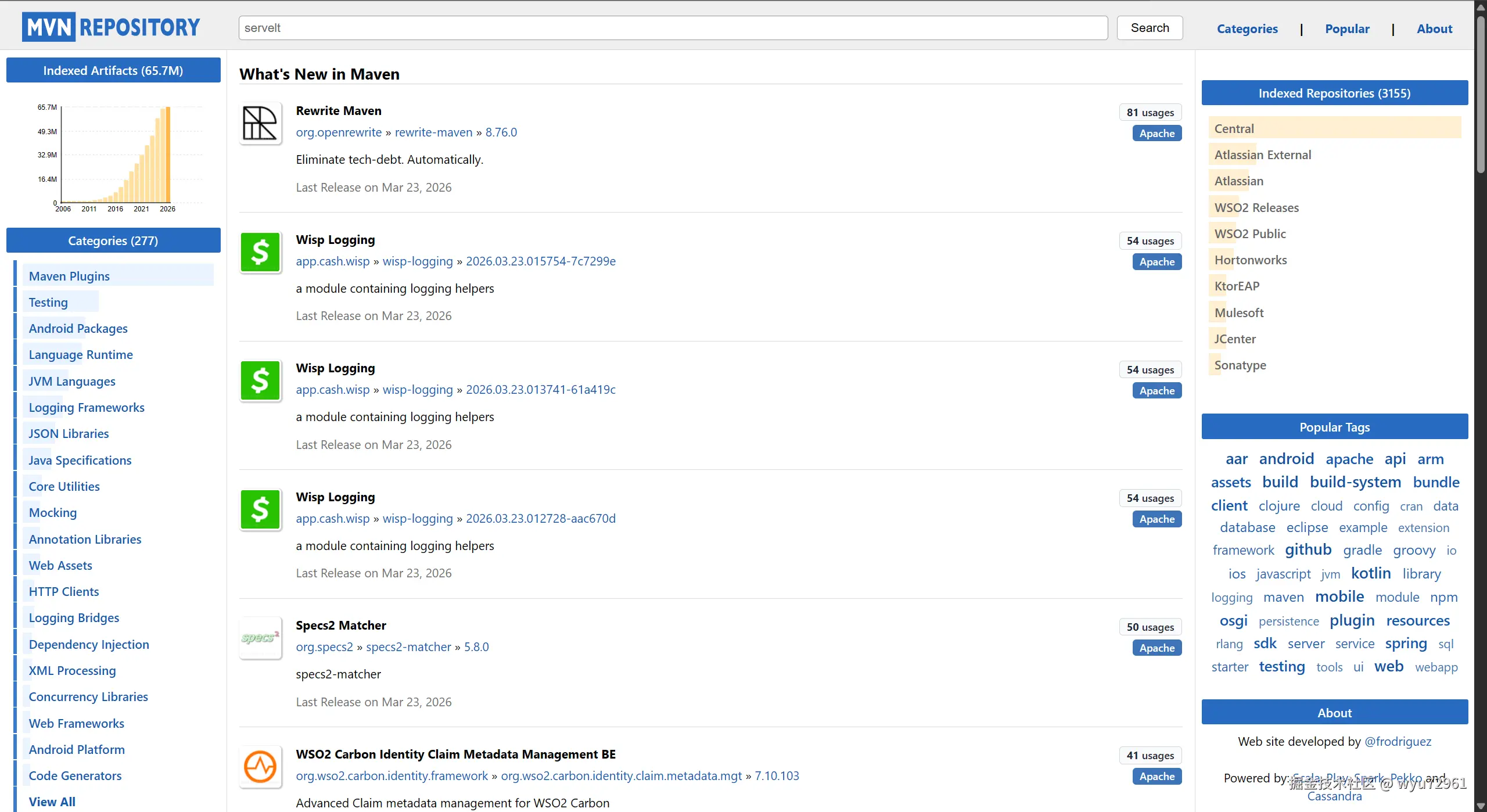The height and width of the screenshot is (812, 1487).
Task: Focus the search box containing servelt
Action: click(x=673, y=28)
